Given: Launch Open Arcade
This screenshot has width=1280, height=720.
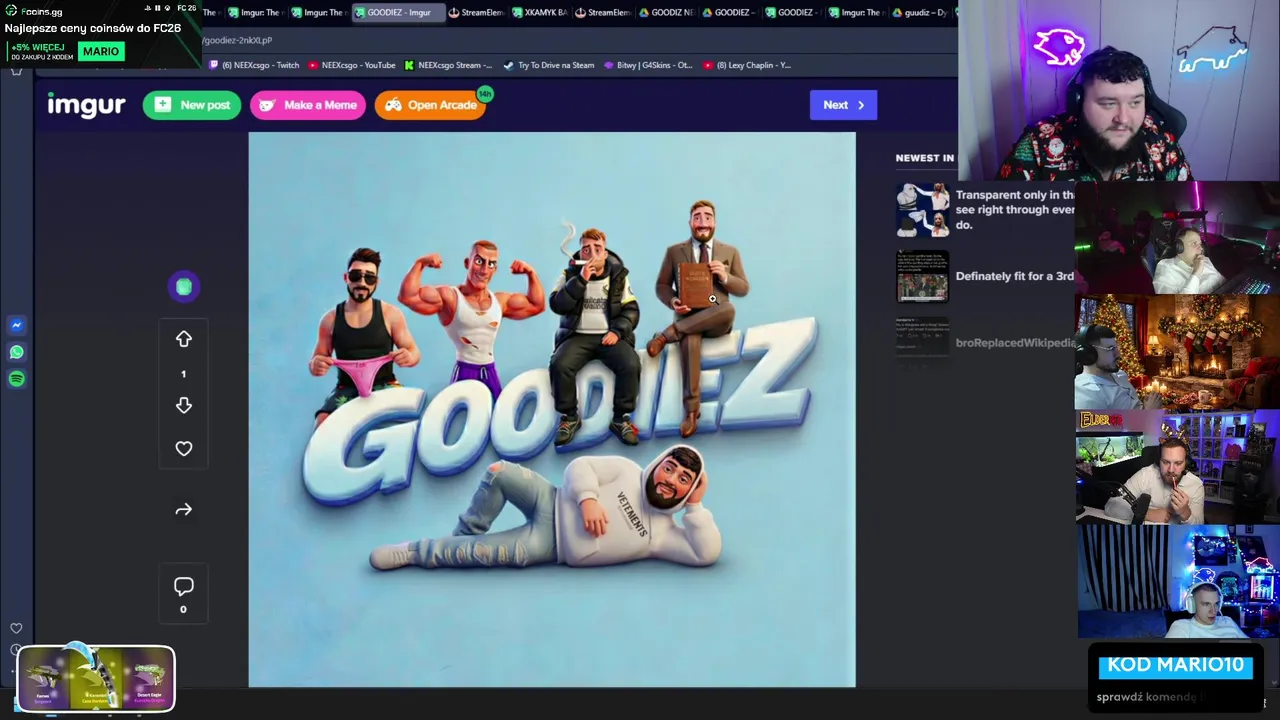Looking at the screenshot, I should tap(431, 105).
